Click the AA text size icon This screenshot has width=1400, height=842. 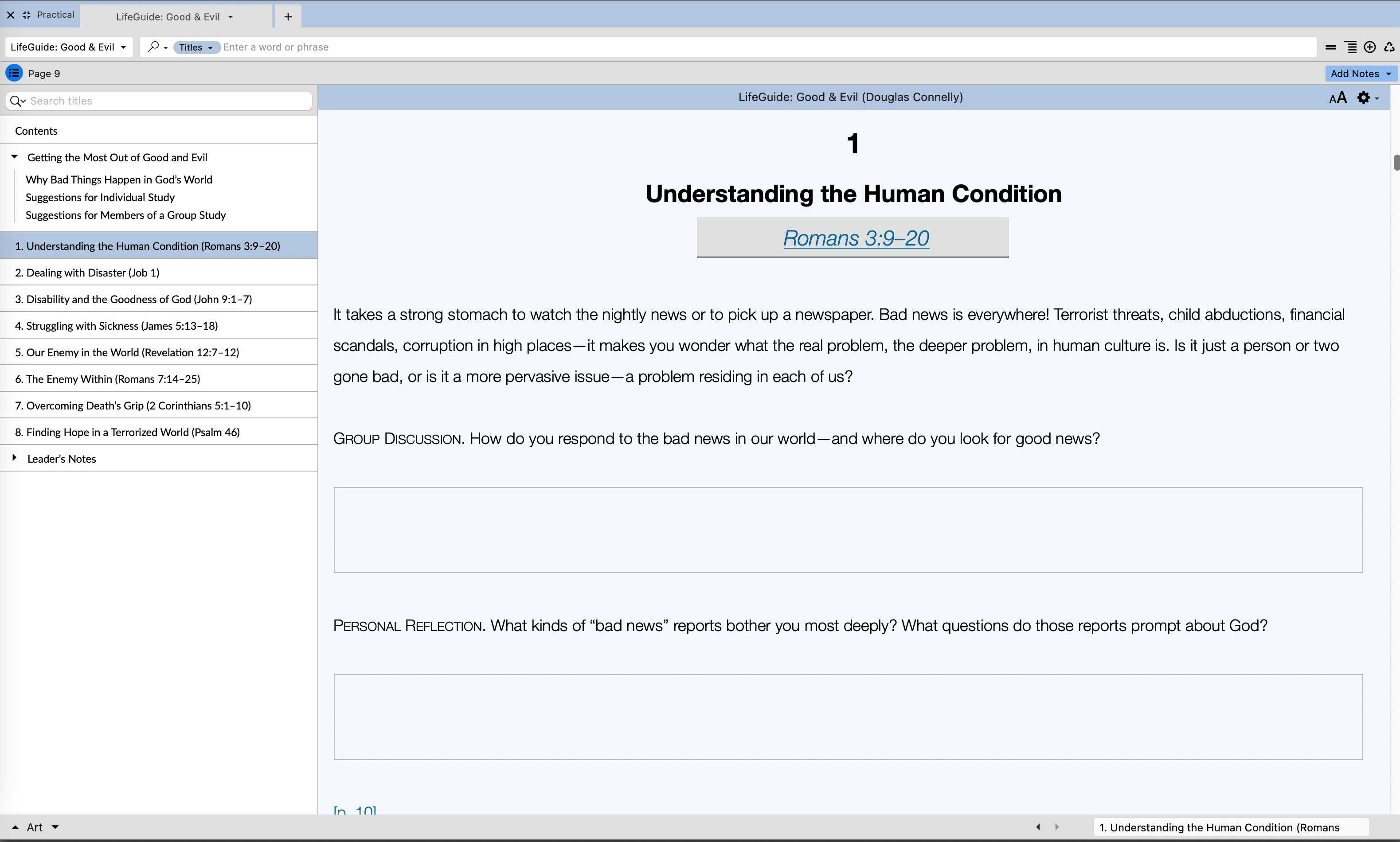[1337, 97]
